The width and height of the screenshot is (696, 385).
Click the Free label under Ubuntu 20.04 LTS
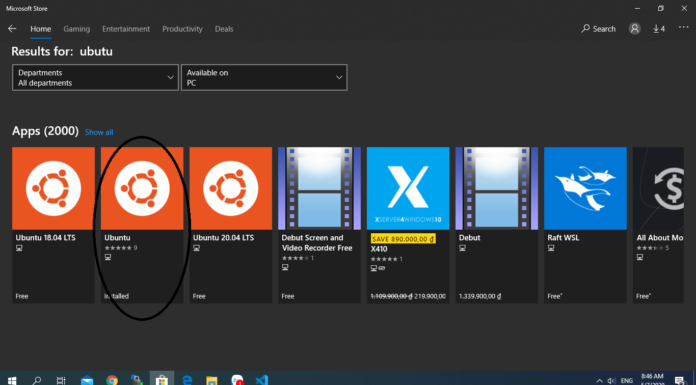[x=199, y=296]
